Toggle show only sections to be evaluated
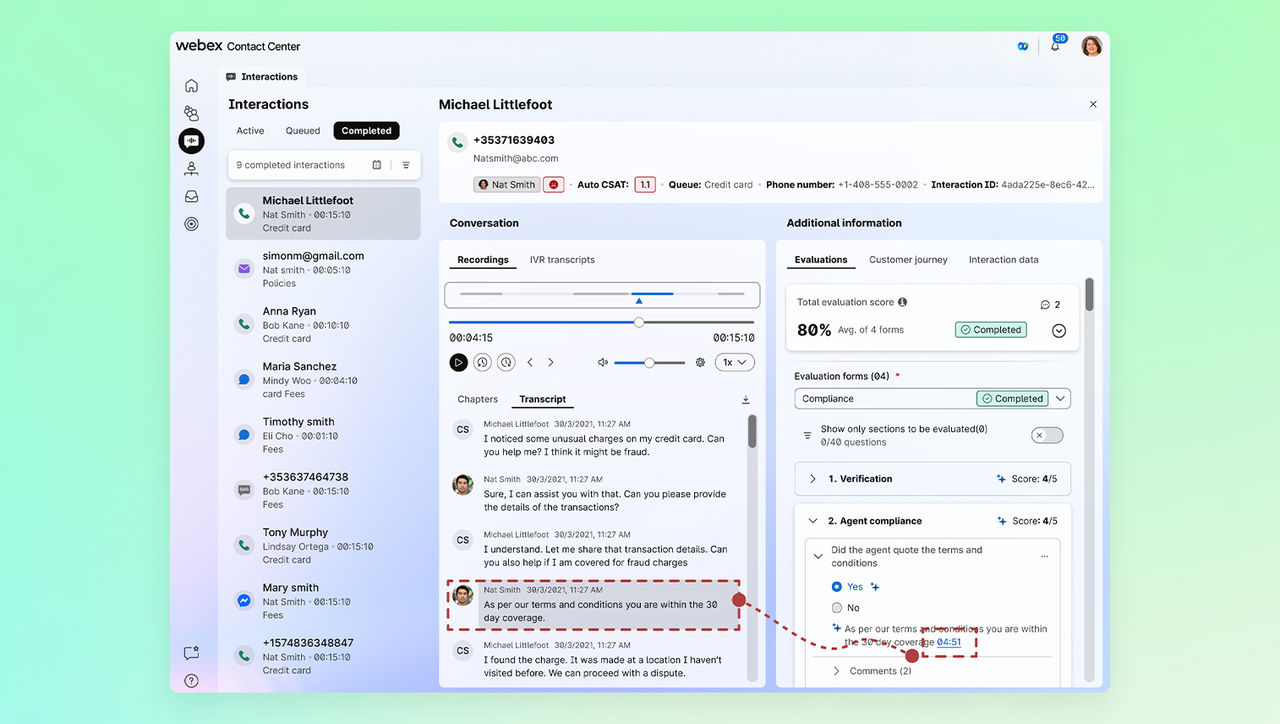The height and width of the screenshot is (724, 1280). pyautogui.click(x=1046, y=435)
